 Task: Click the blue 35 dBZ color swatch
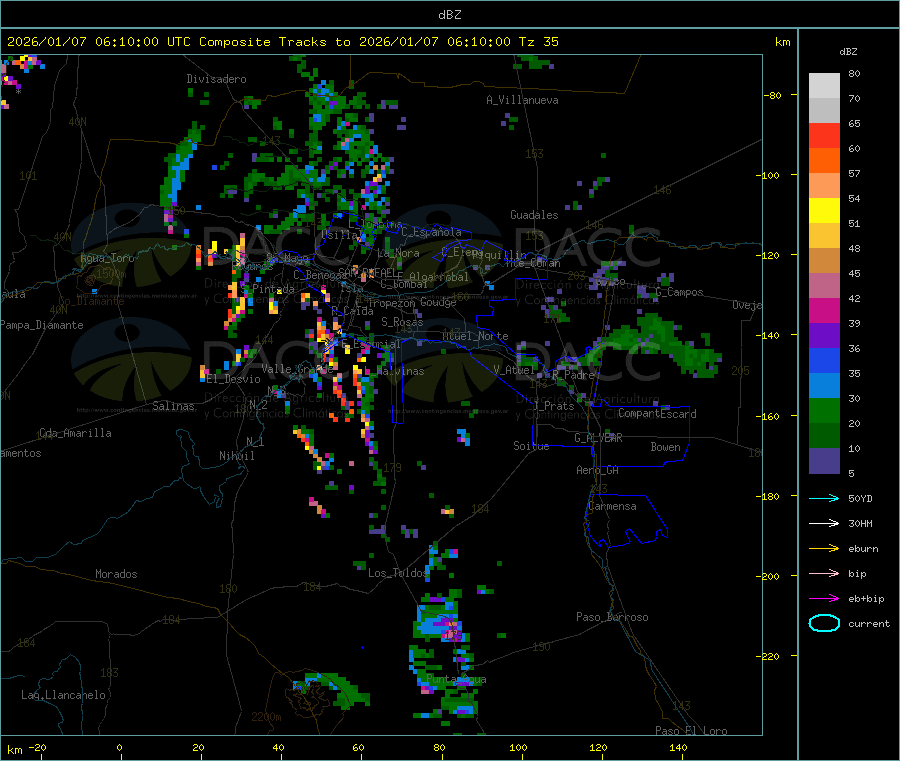coord(824,360)
